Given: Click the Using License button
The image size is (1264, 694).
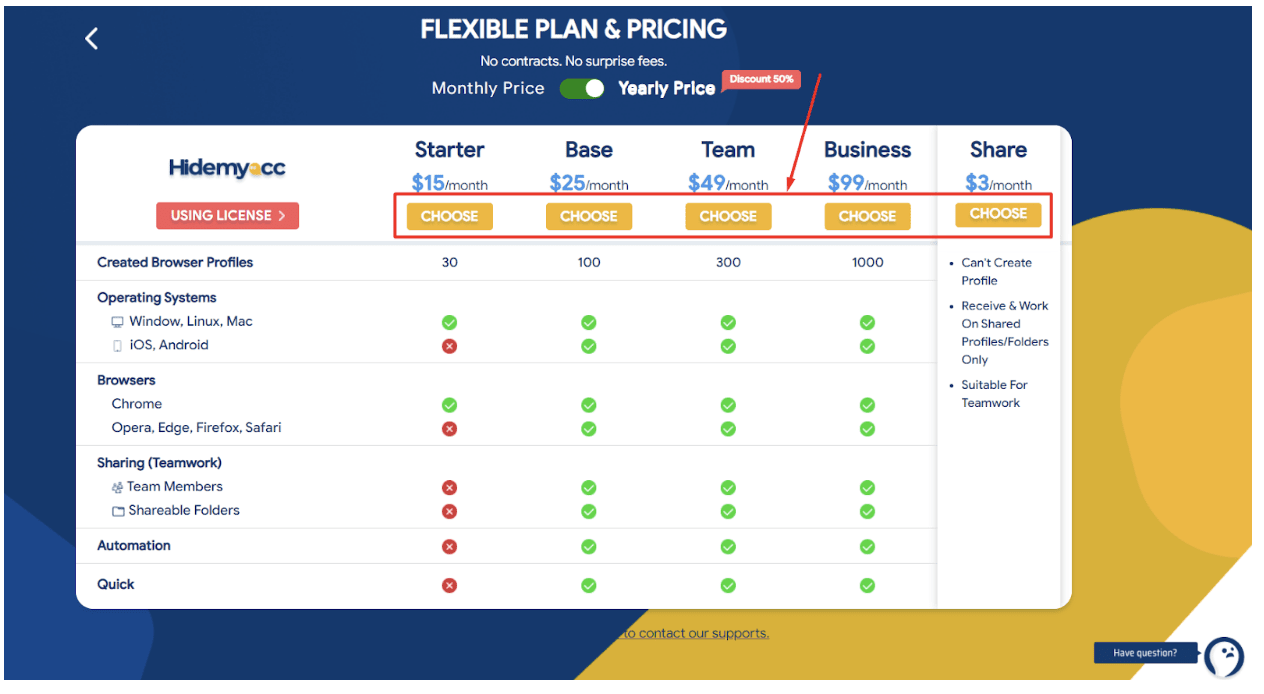Looking at the screenshot, I should 227,215.
